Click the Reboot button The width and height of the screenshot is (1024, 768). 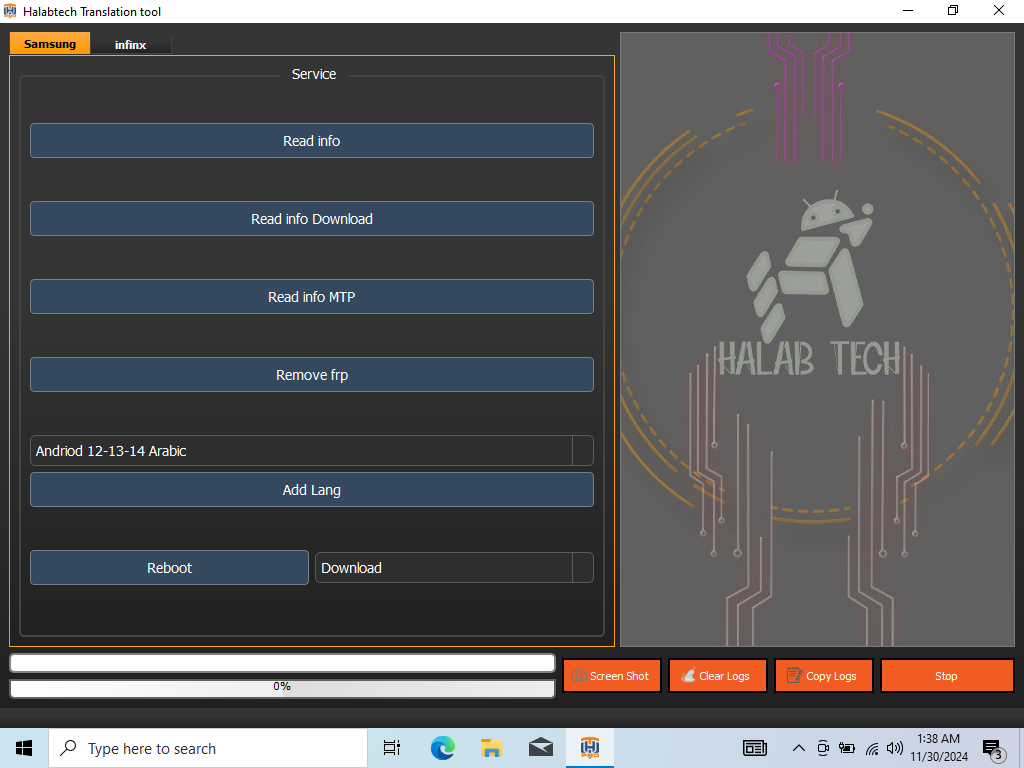169,568
